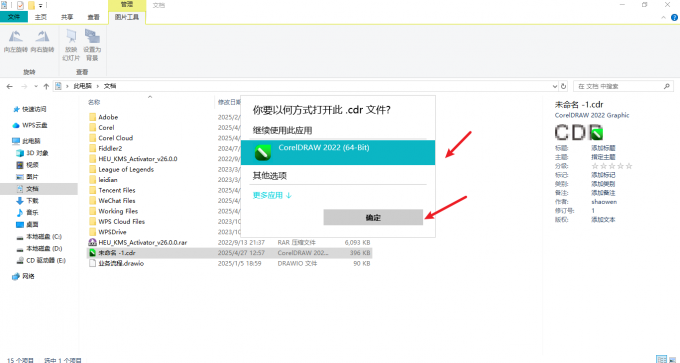Start the slideshow via 放映幻灯片 icon
The image size is (680, 363).
click(71, 36)
